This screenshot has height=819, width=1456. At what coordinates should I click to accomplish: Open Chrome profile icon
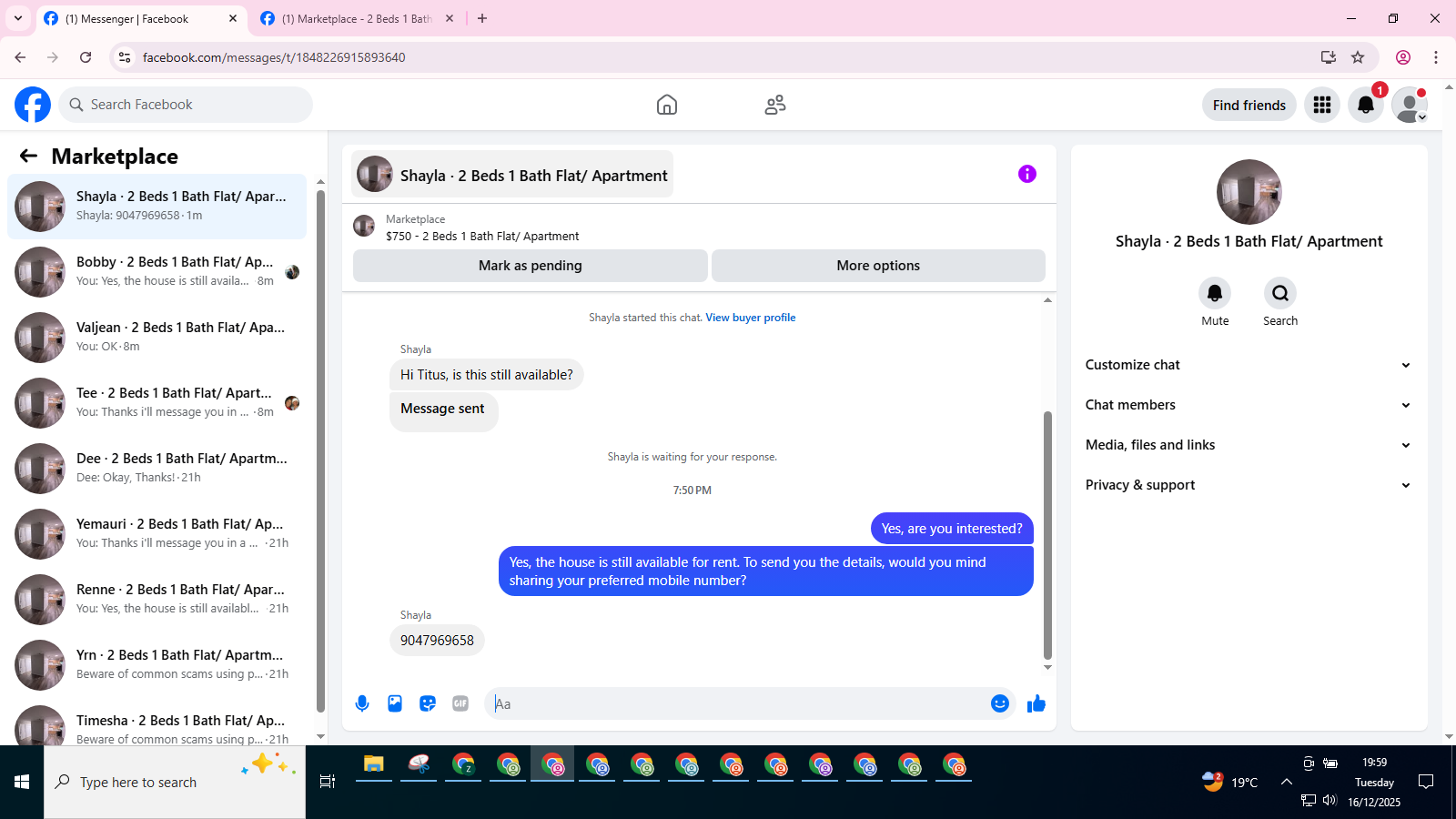point(1403,57)
